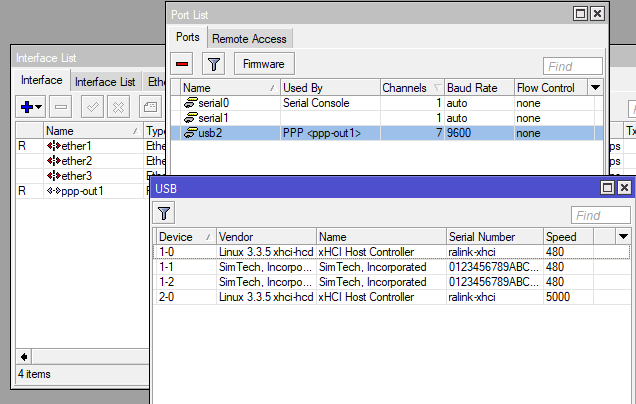Close the USB window
Screen dimensions: 636x404
(x=624, y=188)
